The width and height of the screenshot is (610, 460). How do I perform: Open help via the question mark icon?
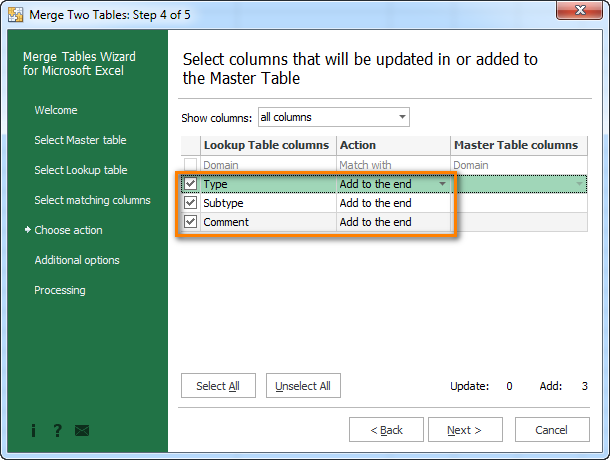57,431
